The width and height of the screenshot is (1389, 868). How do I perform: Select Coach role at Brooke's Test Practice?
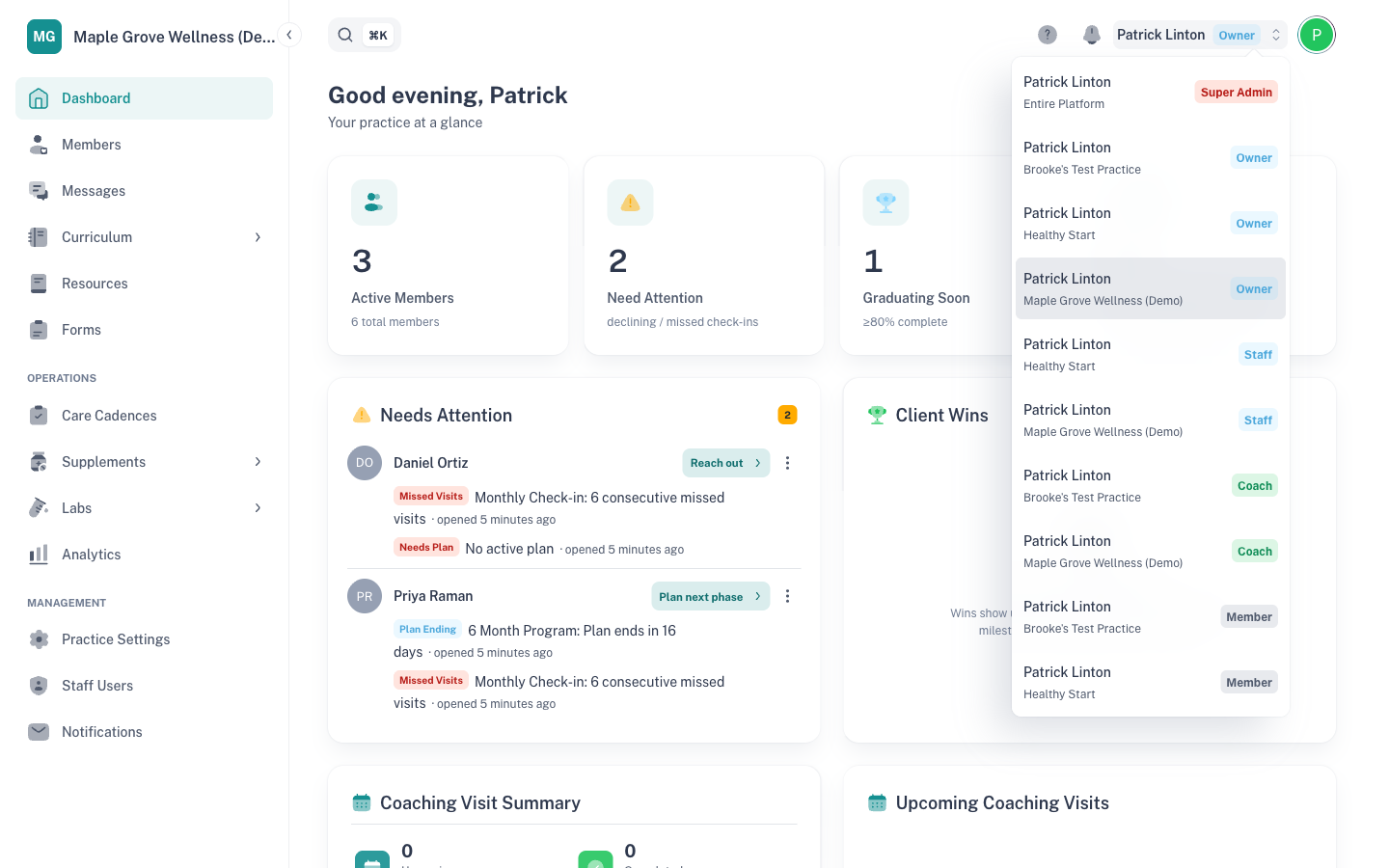point(1151,485)
